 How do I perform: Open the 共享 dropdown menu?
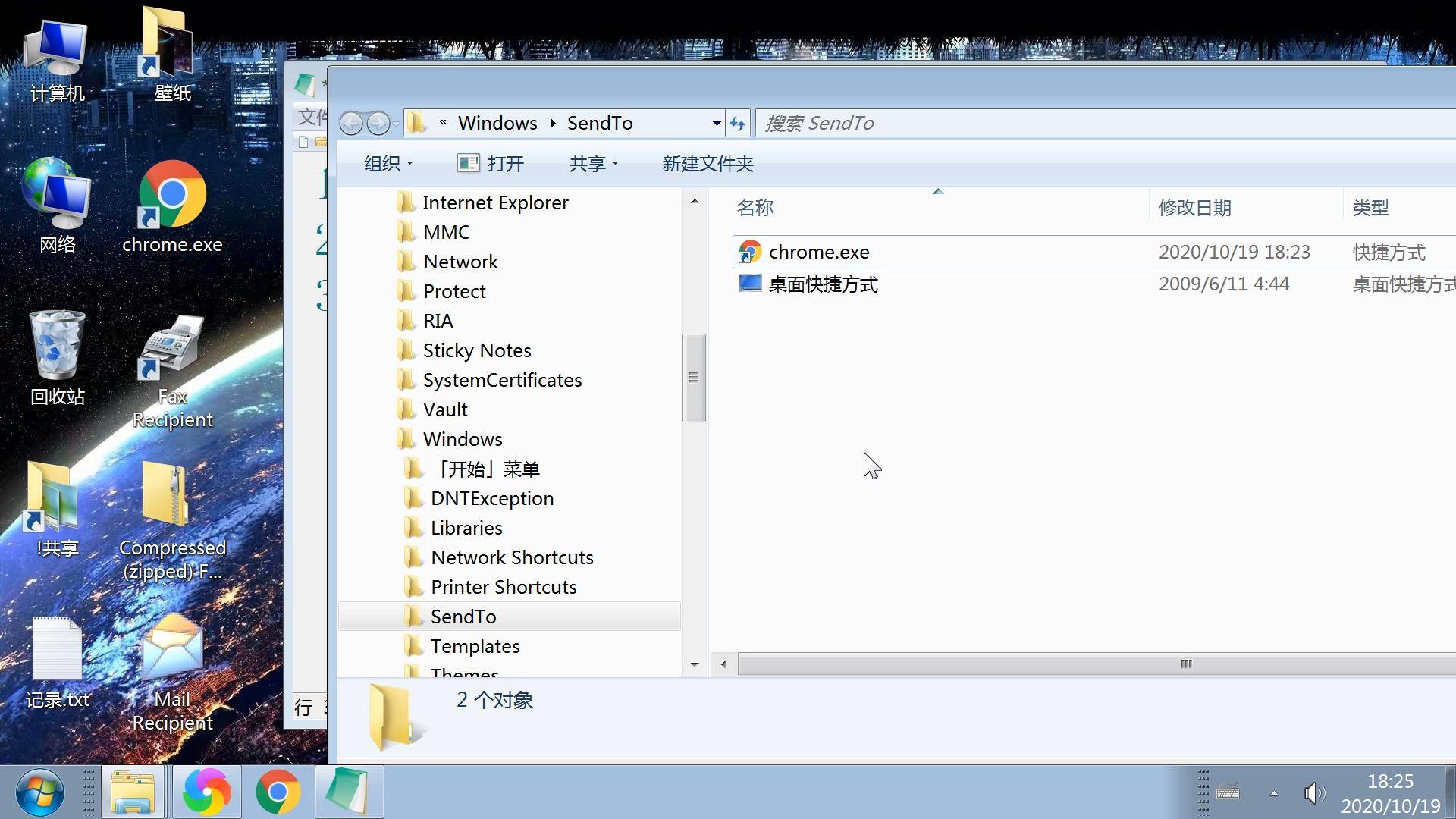click(593, 164)
